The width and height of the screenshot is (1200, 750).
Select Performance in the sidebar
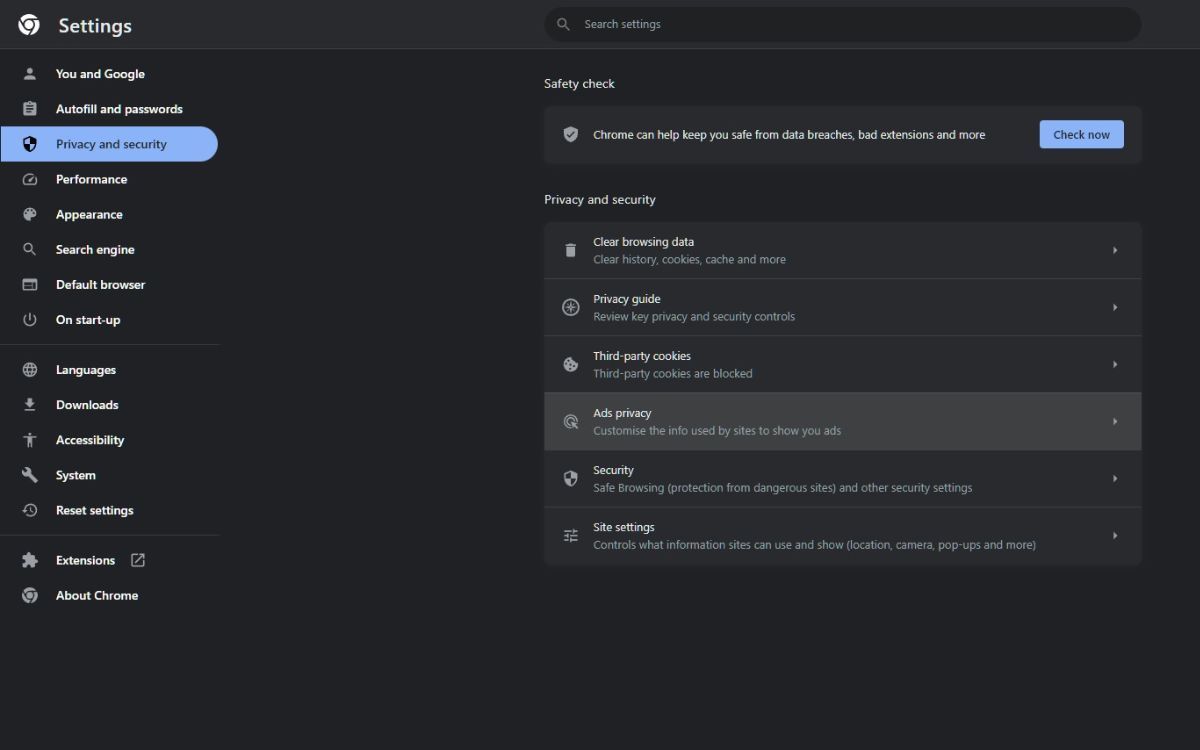point(91,179)
